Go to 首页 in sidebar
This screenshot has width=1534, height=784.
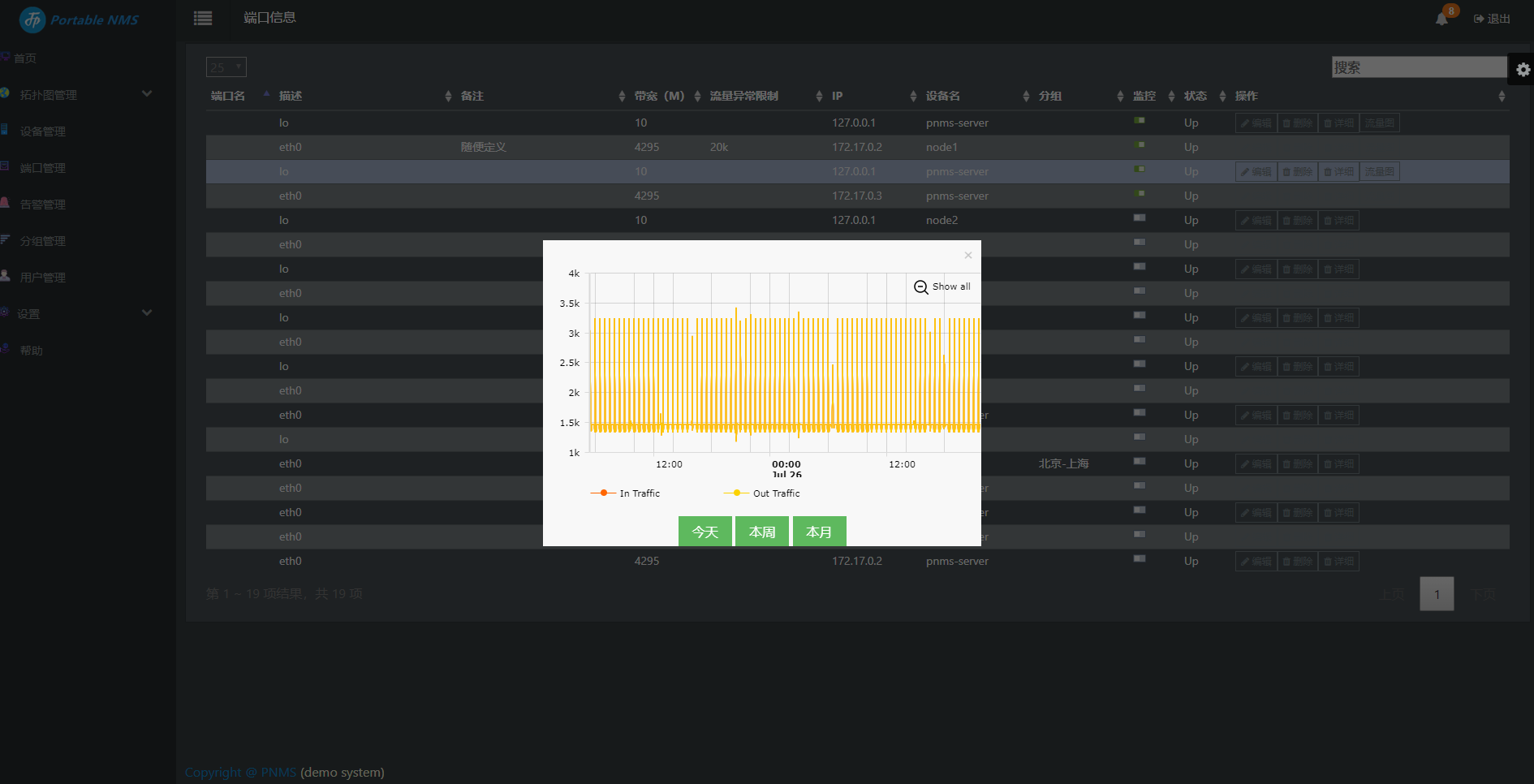pyautogui.click(x=24, y=58)
